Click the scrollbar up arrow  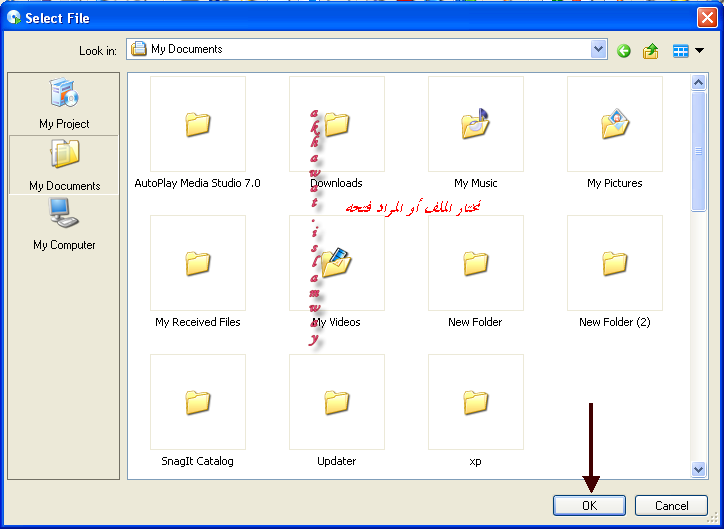point(698,83)
